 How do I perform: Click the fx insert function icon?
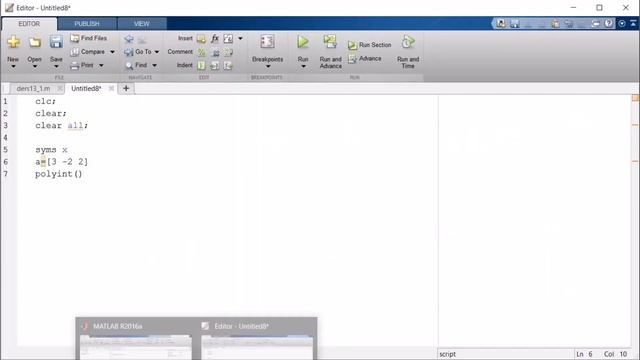(215, 39)
